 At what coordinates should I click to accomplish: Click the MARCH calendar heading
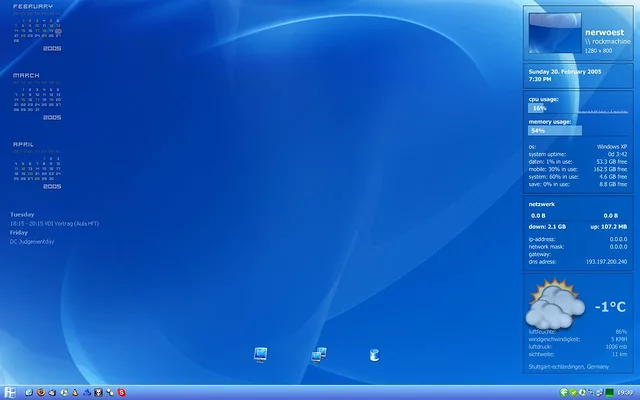[x=26, y=76]
